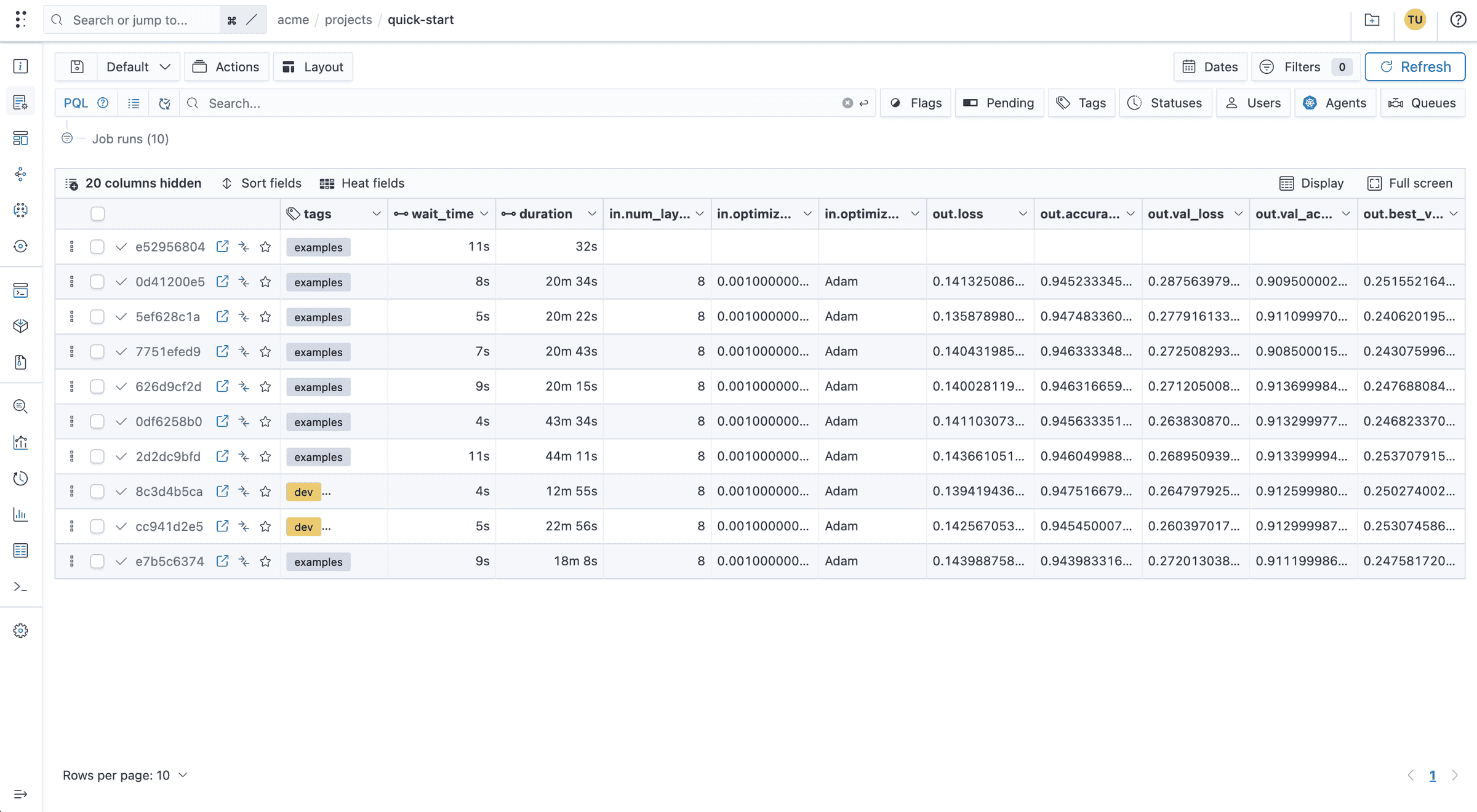
Task: Open run 0d41200e5 in a new tab
Action: pyautogui.click(x=222, y=282)
